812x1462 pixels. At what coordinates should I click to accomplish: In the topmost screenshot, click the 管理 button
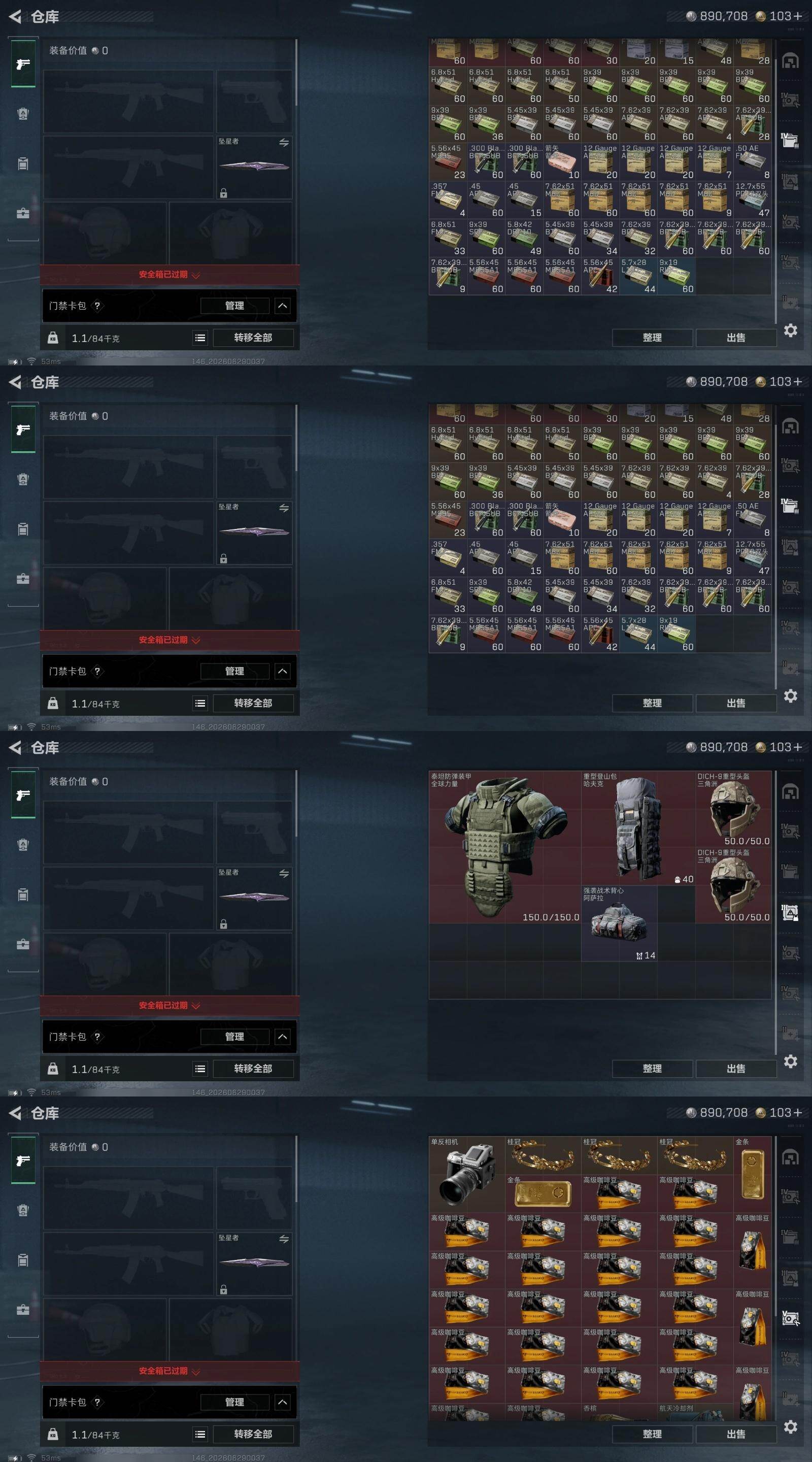(x=234, y=306)
